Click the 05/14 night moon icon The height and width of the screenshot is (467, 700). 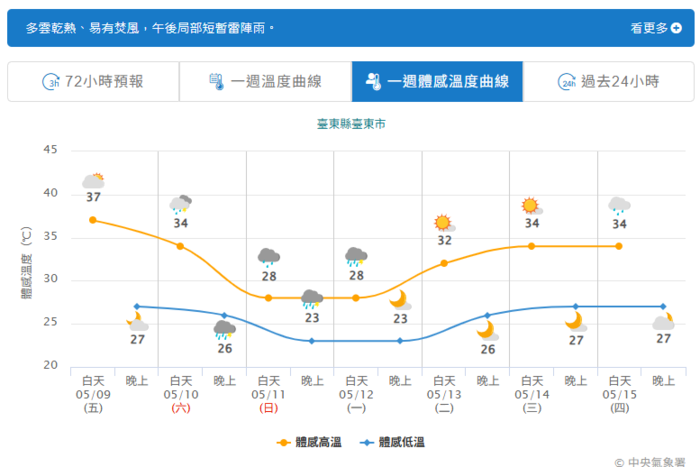[575, 322]
